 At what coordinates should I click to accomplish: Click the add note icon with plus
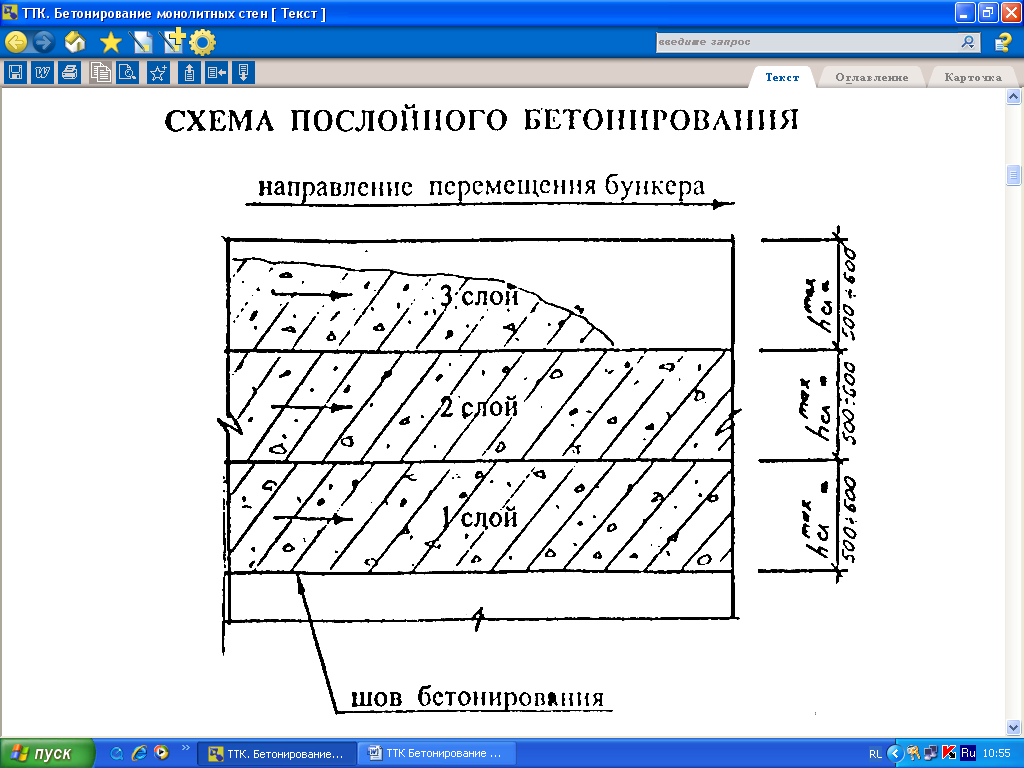(172, 41)
